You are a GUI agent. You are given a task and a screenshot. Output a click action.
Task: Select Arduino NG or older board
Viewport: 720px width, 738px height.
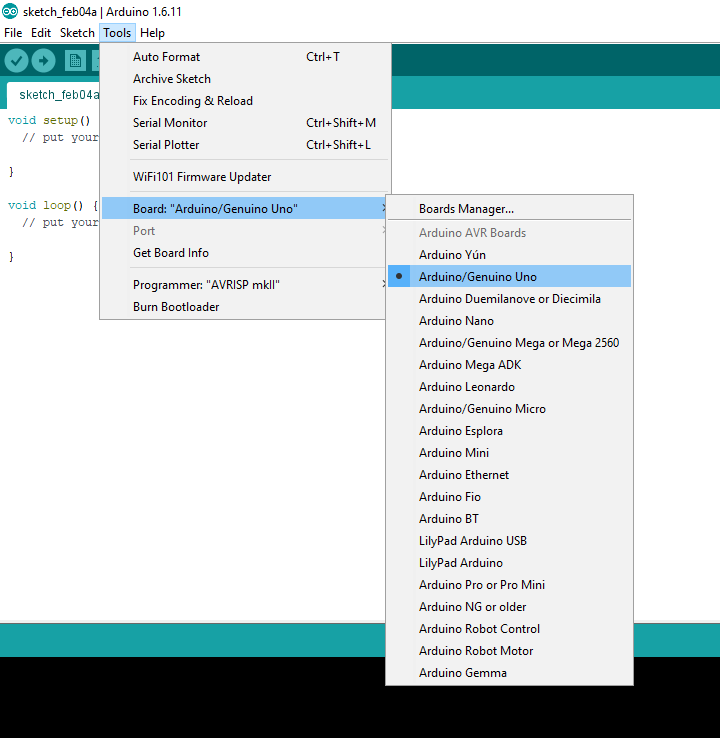(x=509, y=607)
